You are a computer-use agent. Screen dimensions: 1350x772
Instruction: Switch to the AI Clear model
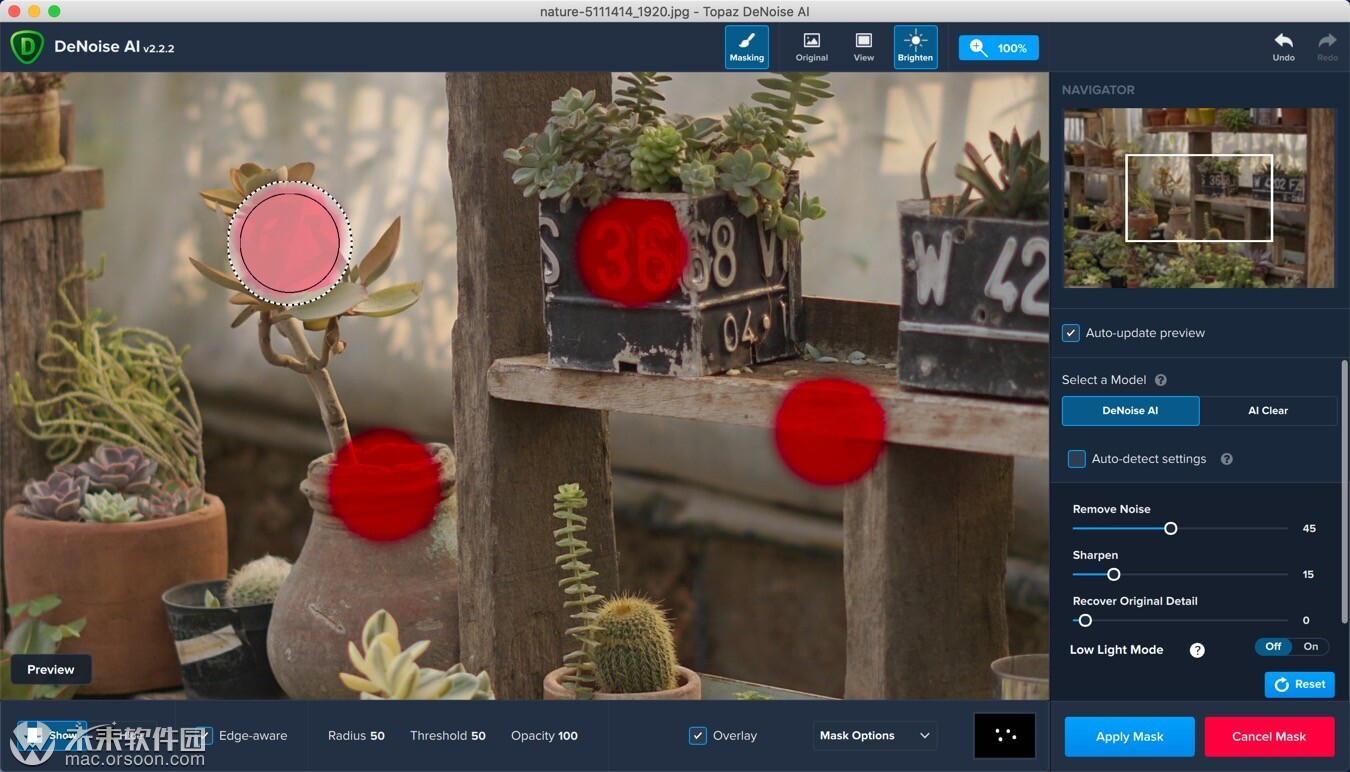click(1267, 411)
